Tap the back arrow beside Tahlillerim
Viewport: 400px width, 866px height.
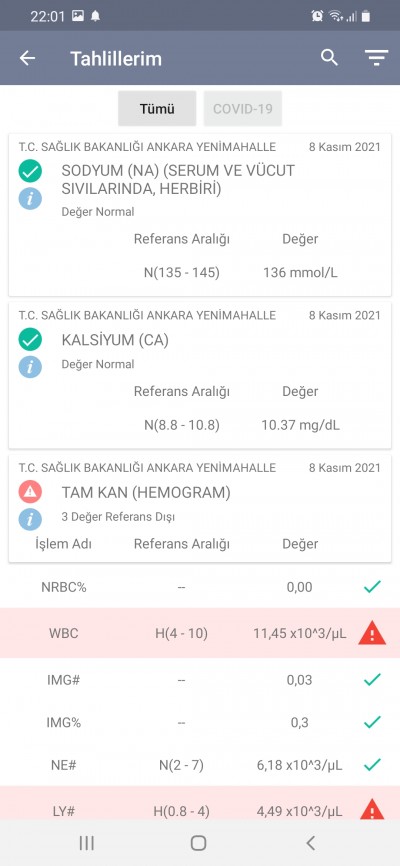click(27, 58)
